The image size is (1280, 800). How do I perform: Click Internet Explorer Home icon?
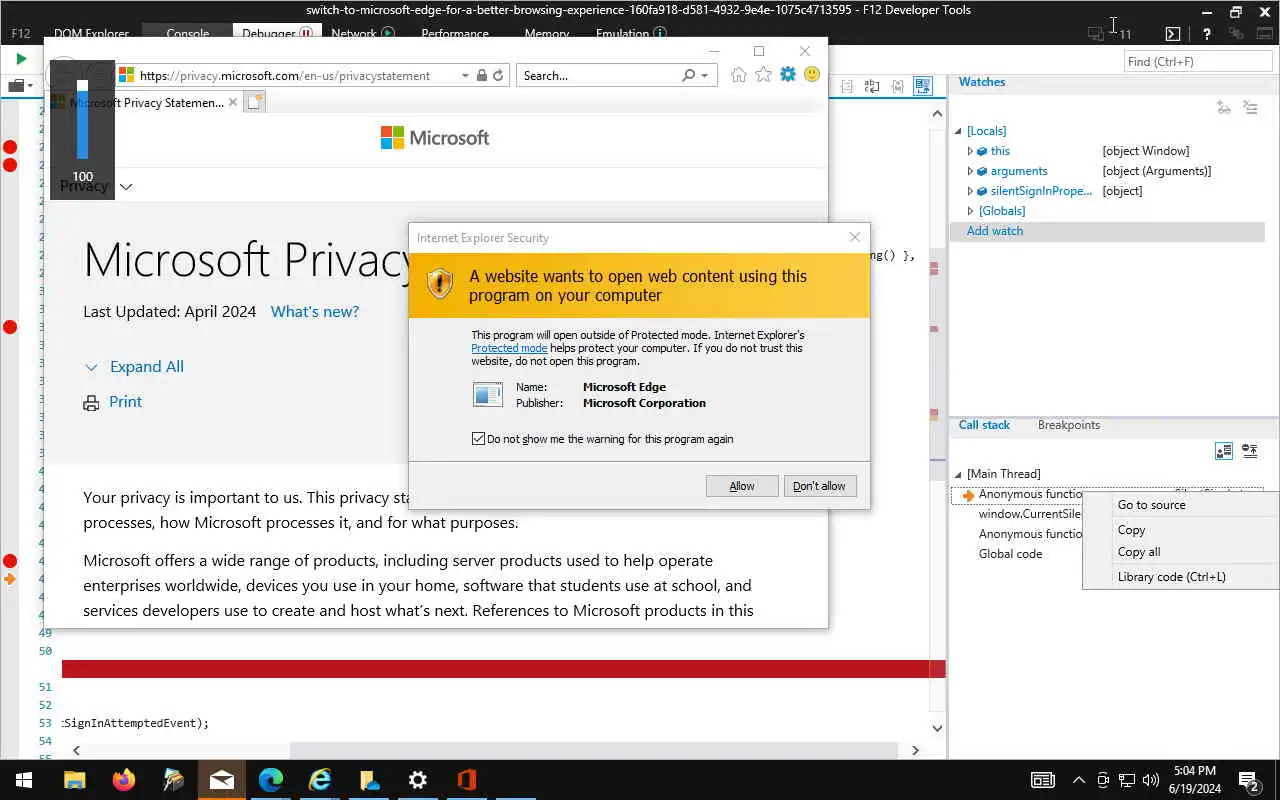[x=739, y=75]
